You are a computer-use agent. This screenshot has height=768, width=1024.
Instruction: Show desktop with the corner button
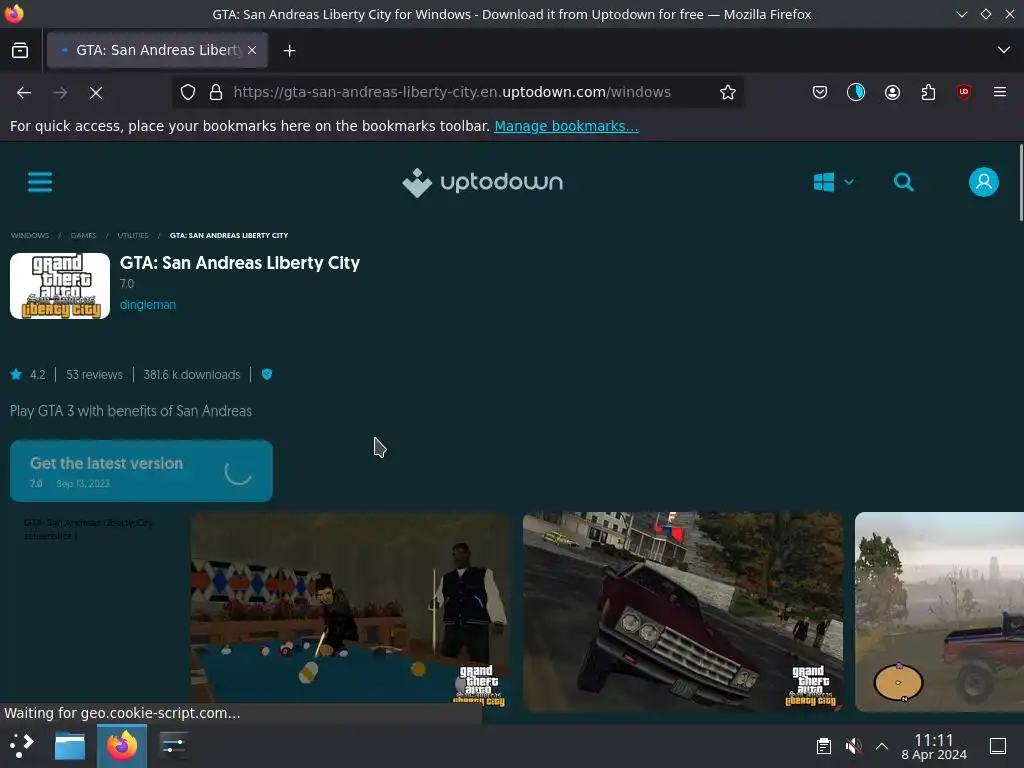point(998,746)
